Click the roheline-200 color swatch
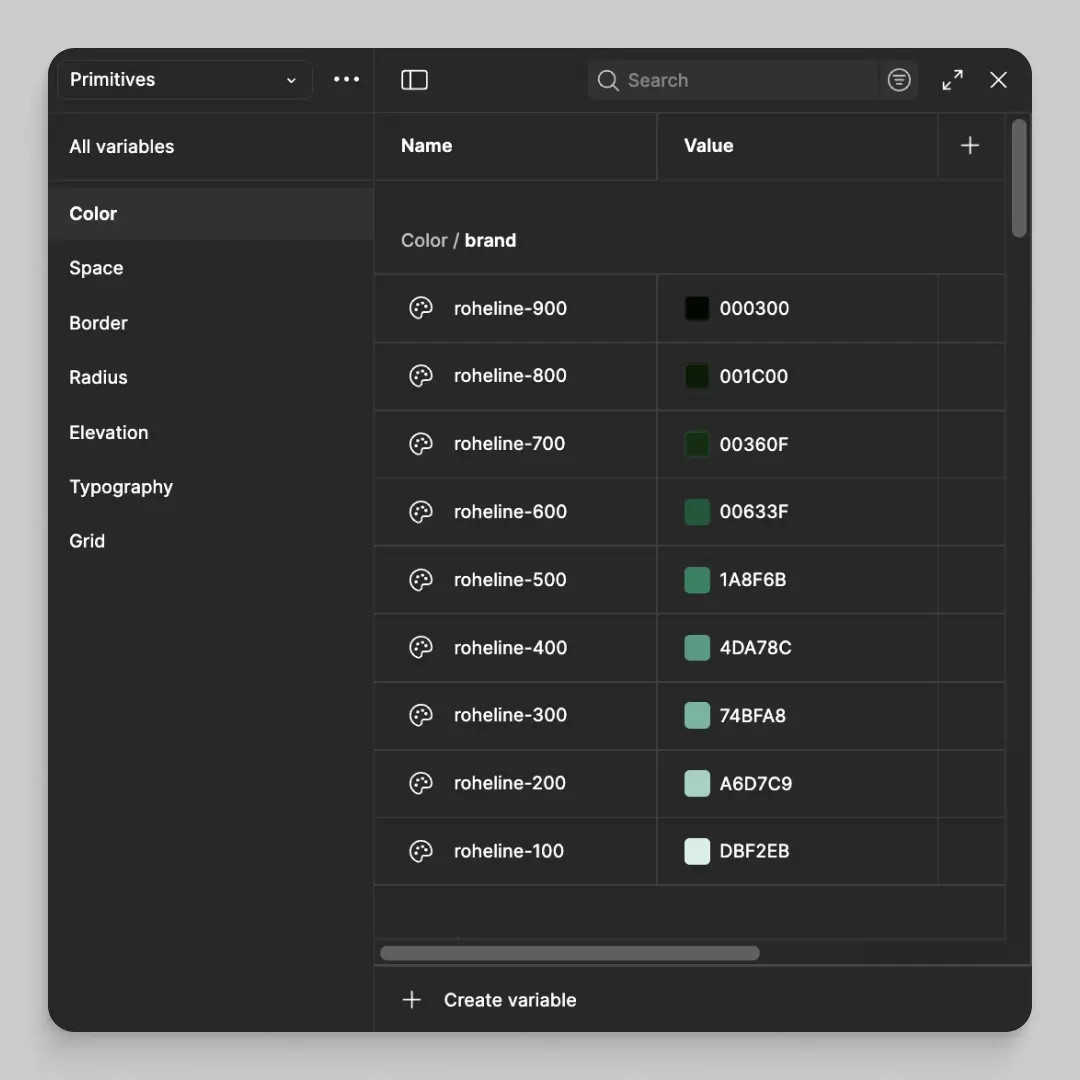 (x=697, y=783)
